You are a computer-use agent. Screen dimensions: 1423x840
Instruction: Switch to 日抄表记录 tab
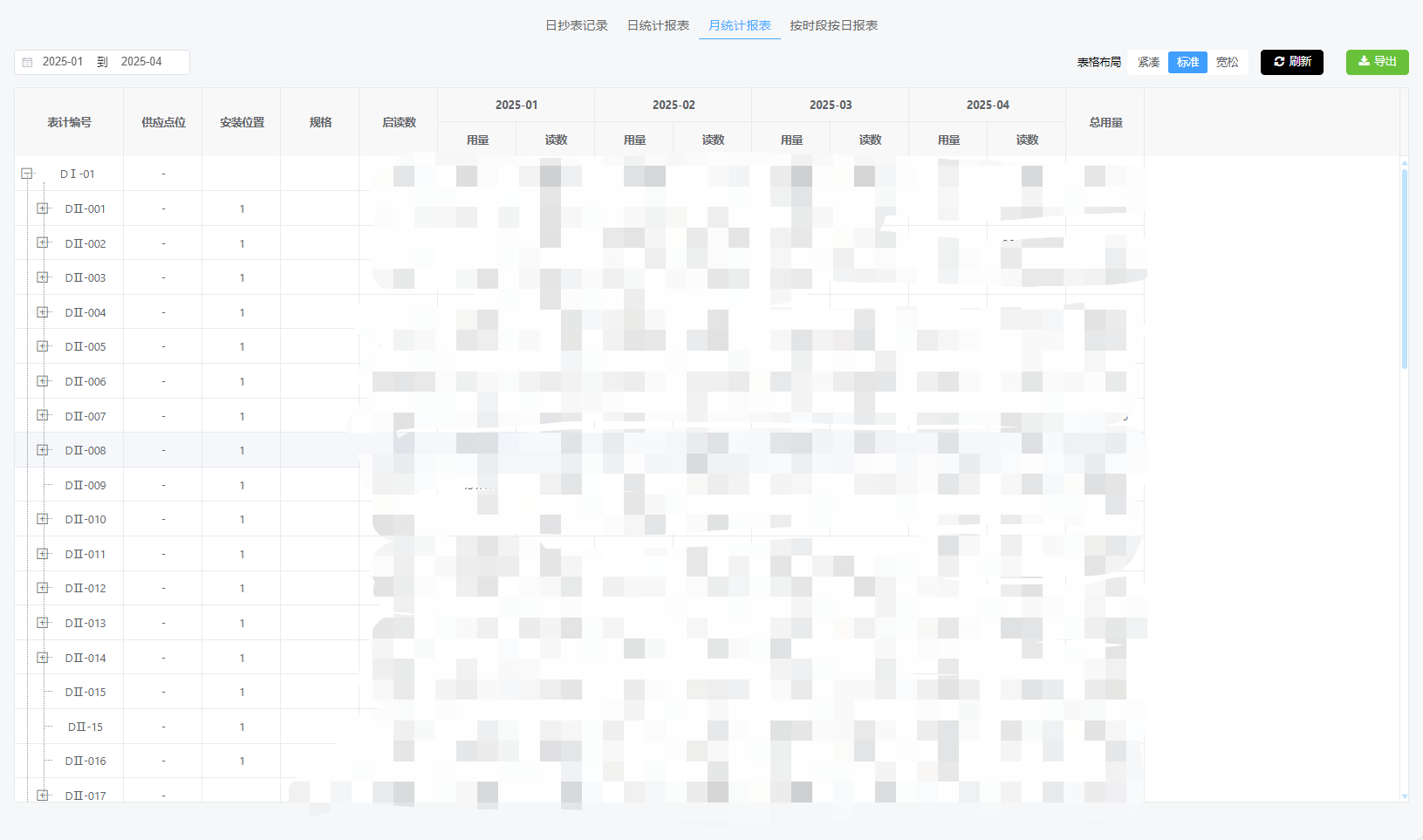tap(576, 25)
